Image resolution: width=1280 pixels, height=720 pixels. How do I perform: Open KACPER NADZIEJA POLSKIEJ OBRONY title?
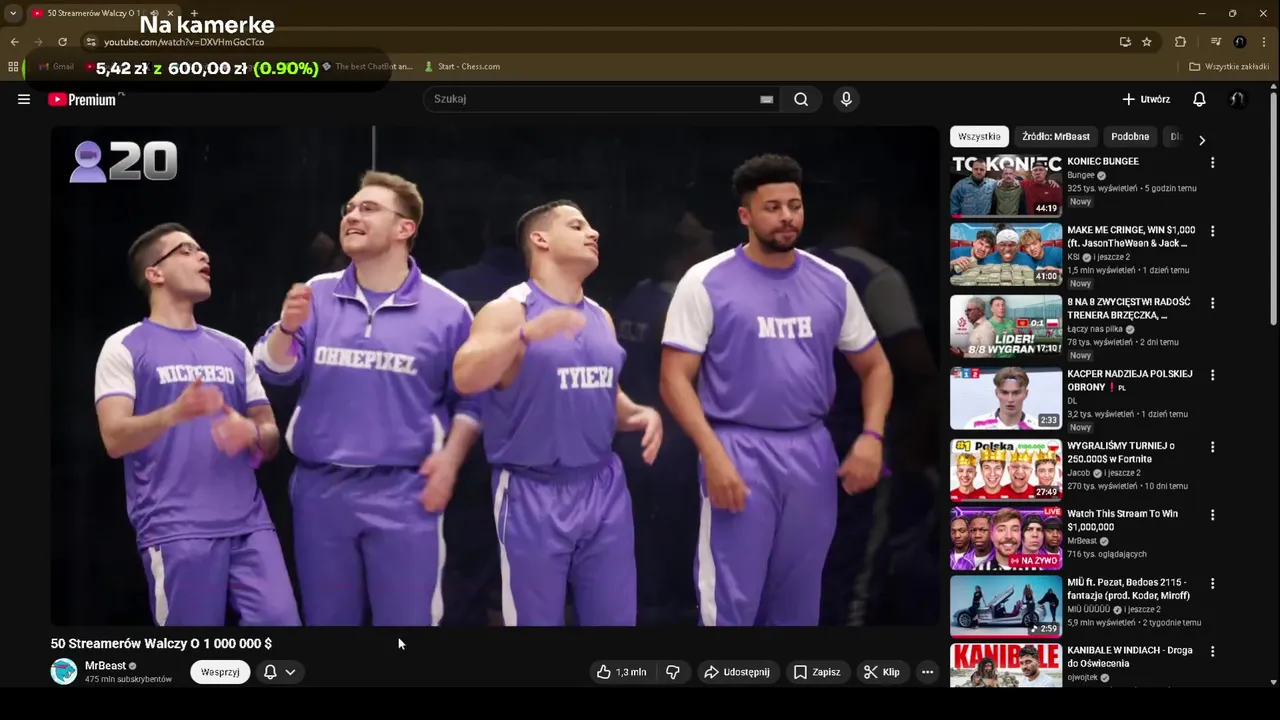tap(1130, 380)
